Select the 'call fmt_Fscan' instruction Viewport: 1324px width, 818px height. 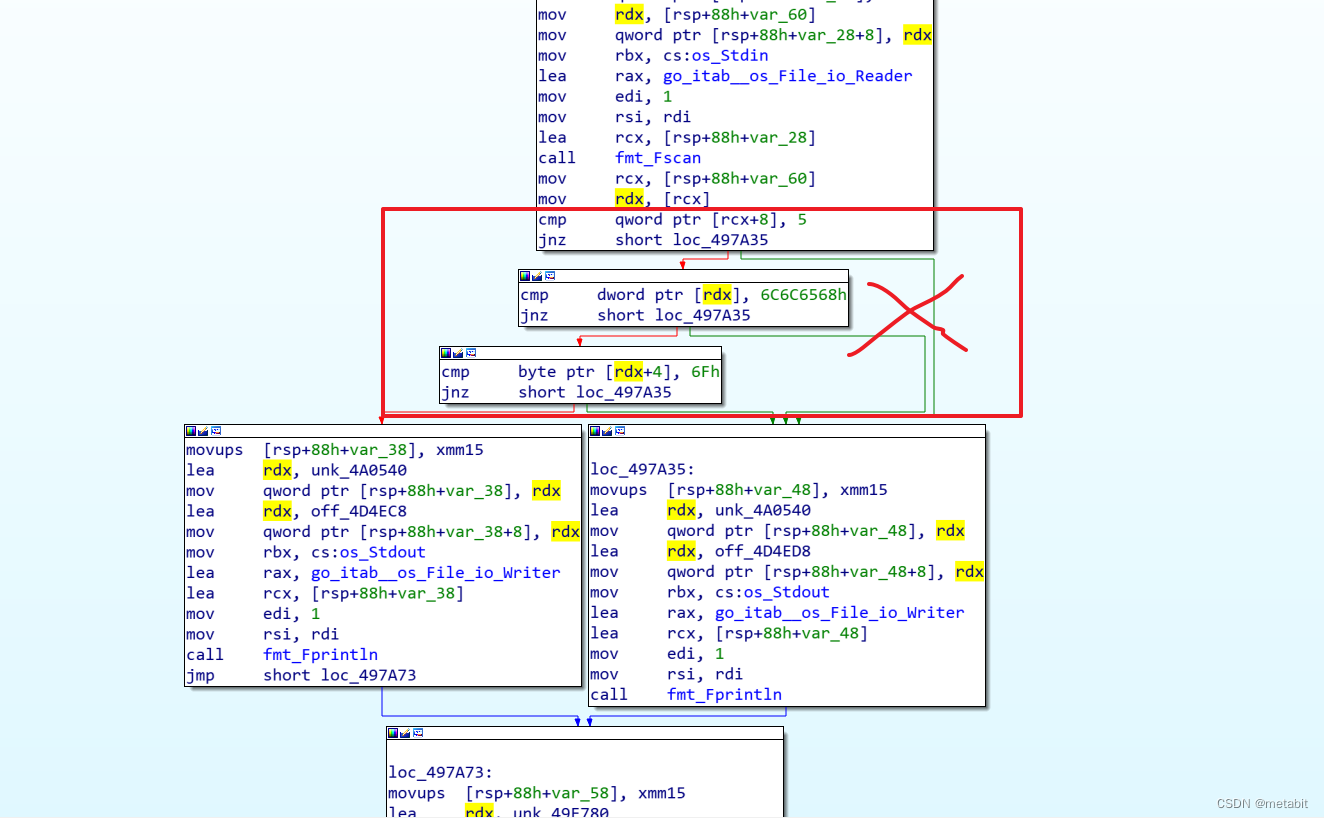(619, 158)
